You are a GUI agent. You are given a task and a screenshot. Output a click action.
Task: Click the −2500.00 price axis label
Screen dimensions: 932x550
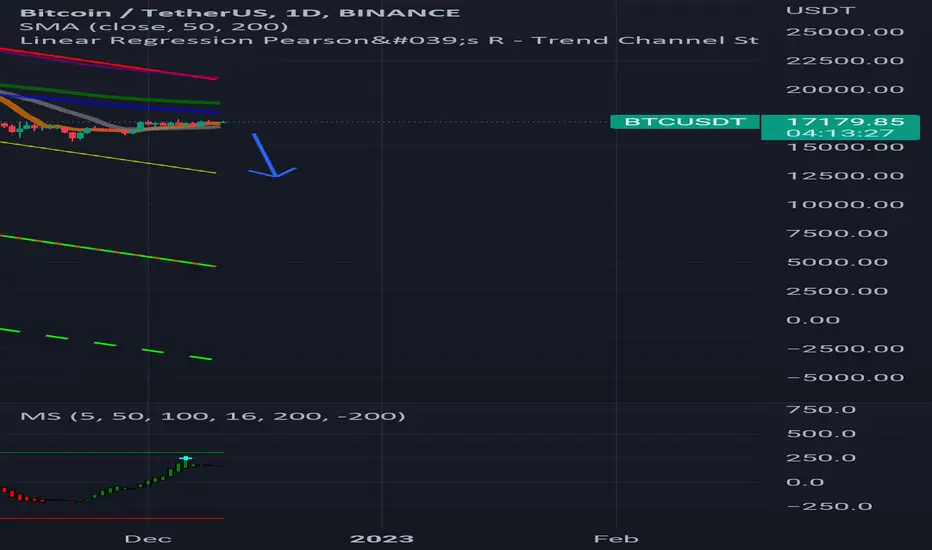pyautogui.click(x=845, y=349)
